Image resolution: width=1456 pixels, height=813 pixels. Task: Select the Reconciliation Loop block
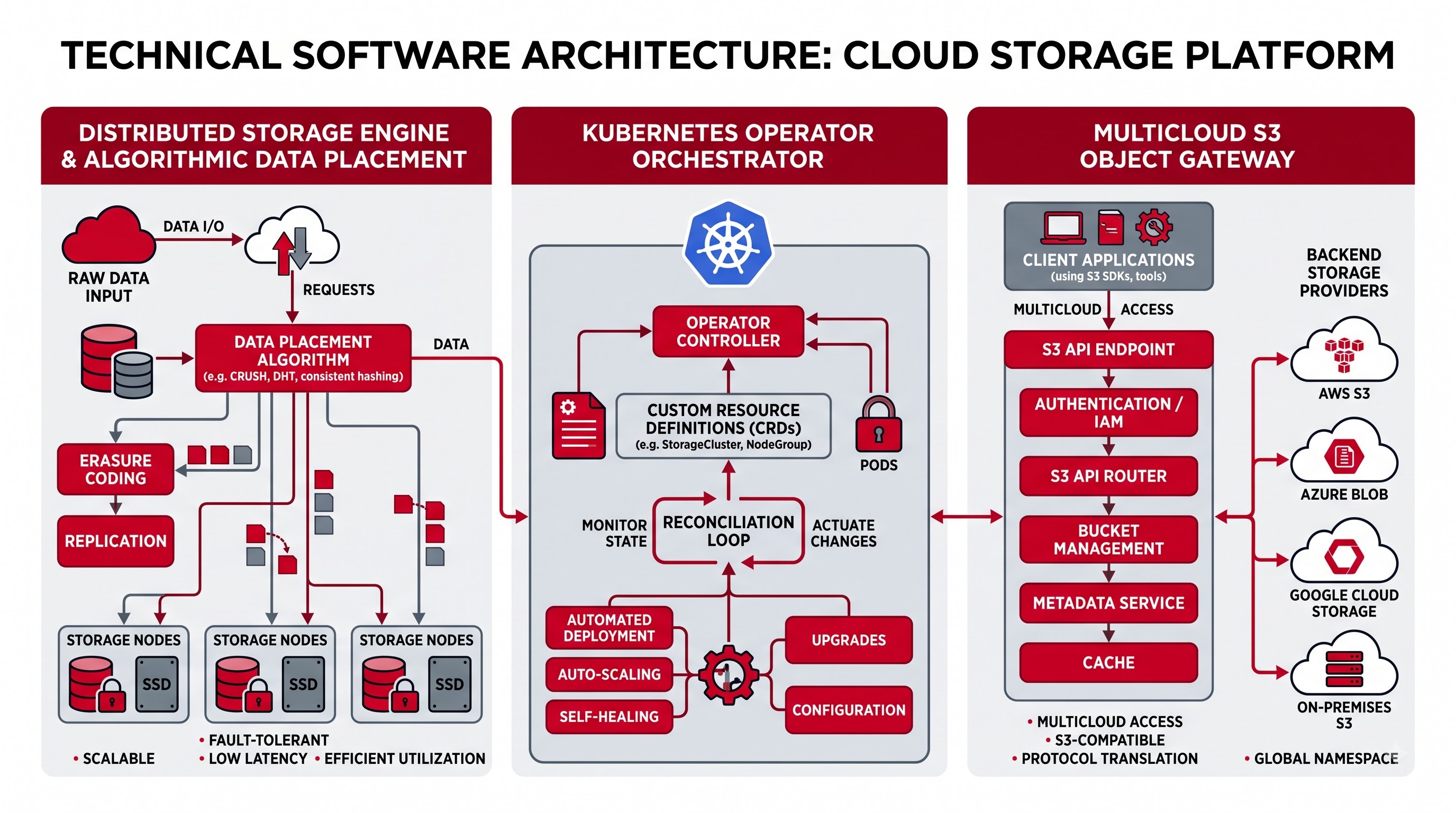click(729, 531)
